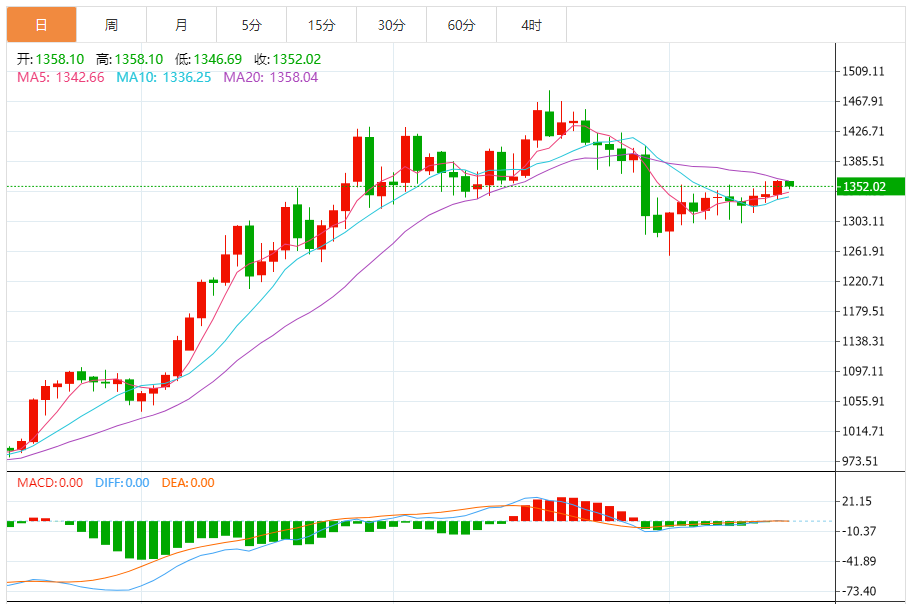The image size is (908, 604).
Task: Click the orange DEA value label
Action: pyautogui.click(x=189, y=483)
